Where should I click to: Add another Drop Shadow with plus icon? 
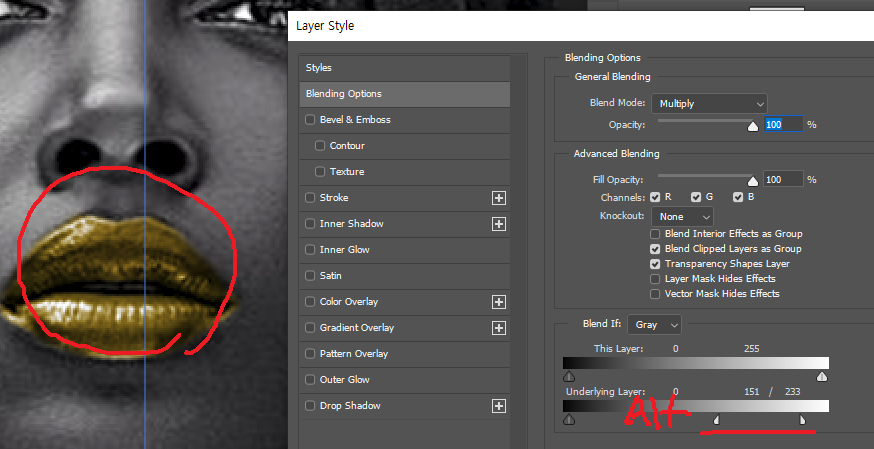click(x=498, y=406)
